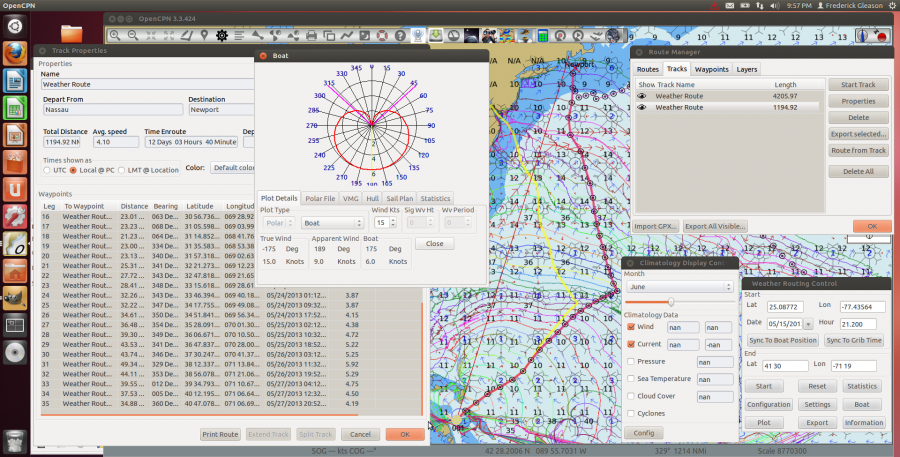Select the LMT @ Location radio button
Image resolution: width=900 pixels, height=457 pixels.
tap(122, 171)
